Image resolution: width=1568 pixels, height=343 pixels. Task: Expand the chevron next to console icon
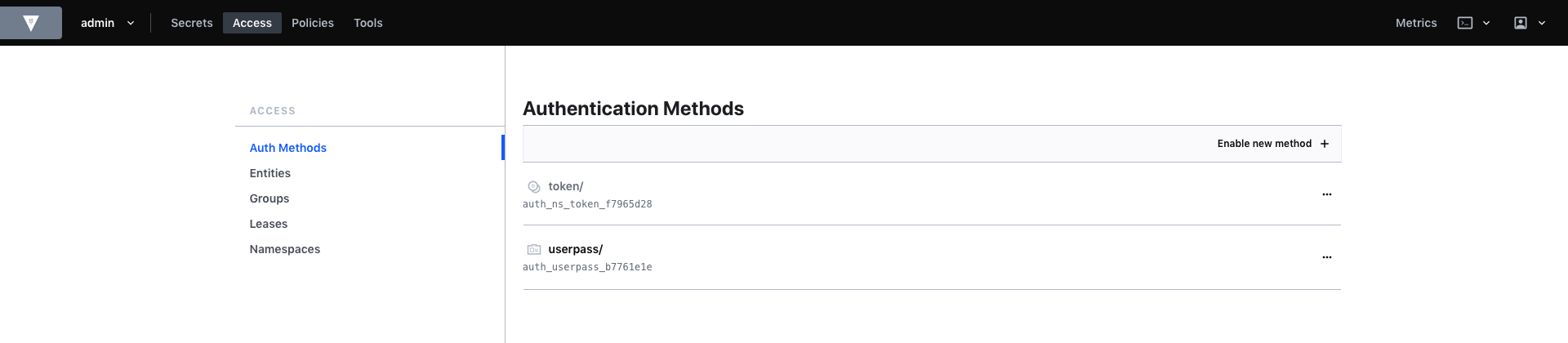click(x=1486, y=23)
